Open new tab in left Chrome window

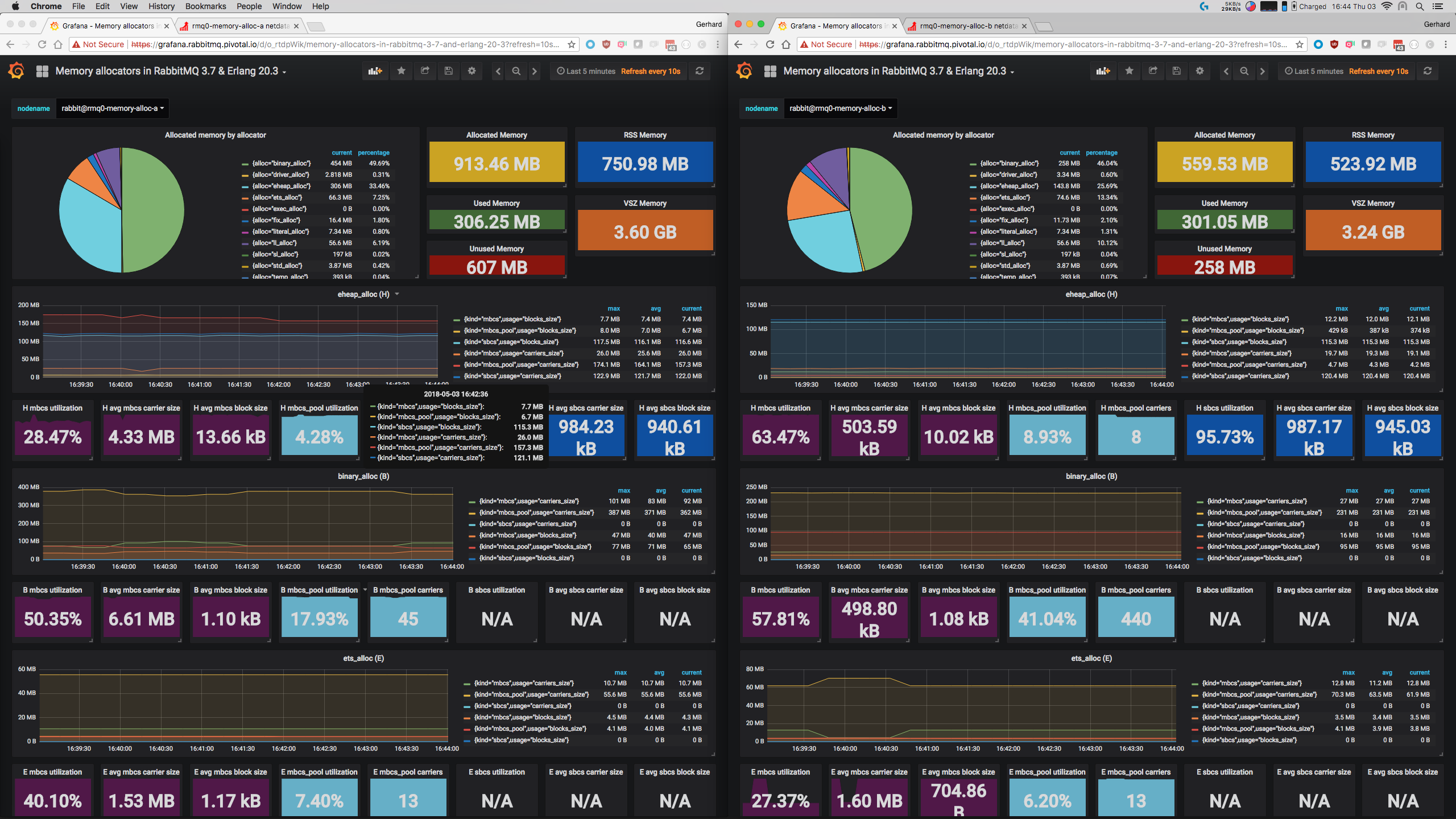(316, 26)
